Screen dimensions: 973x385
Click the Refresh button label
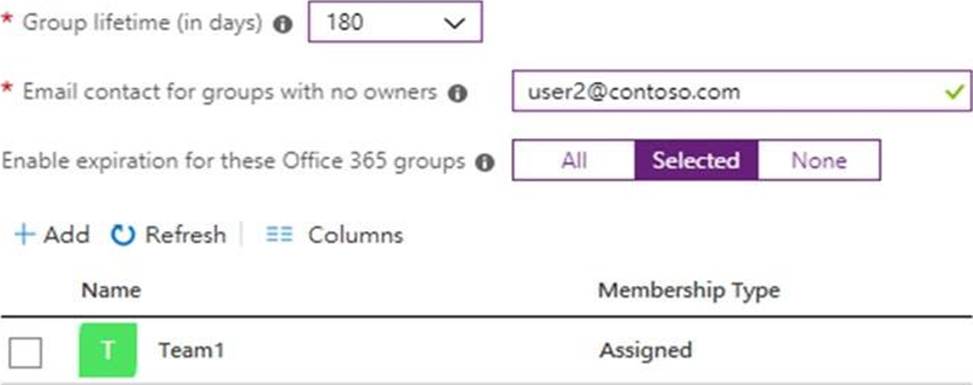tap(186, 235)
